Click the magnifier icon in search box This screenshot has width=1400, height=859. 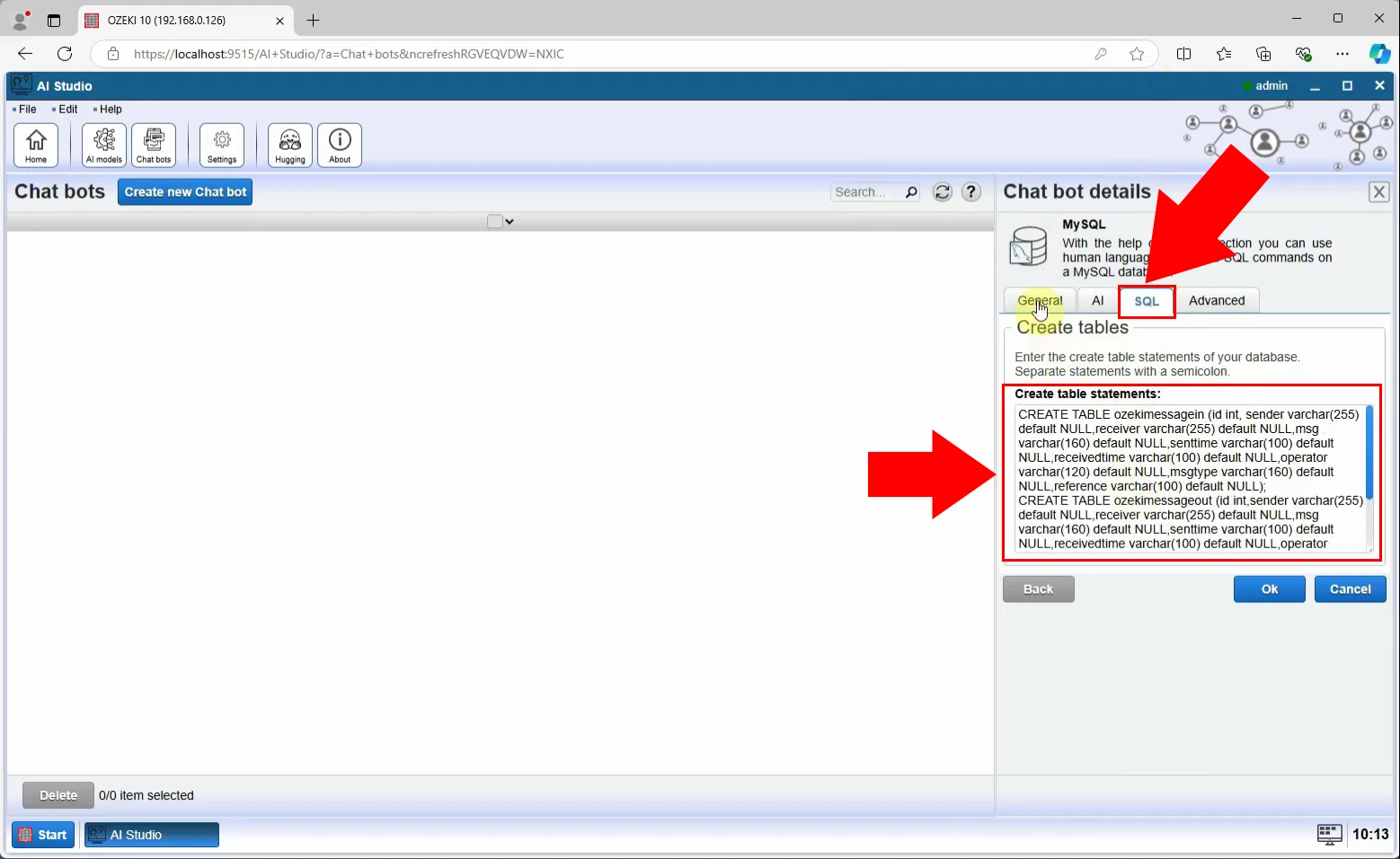click(x=911, y=192)
